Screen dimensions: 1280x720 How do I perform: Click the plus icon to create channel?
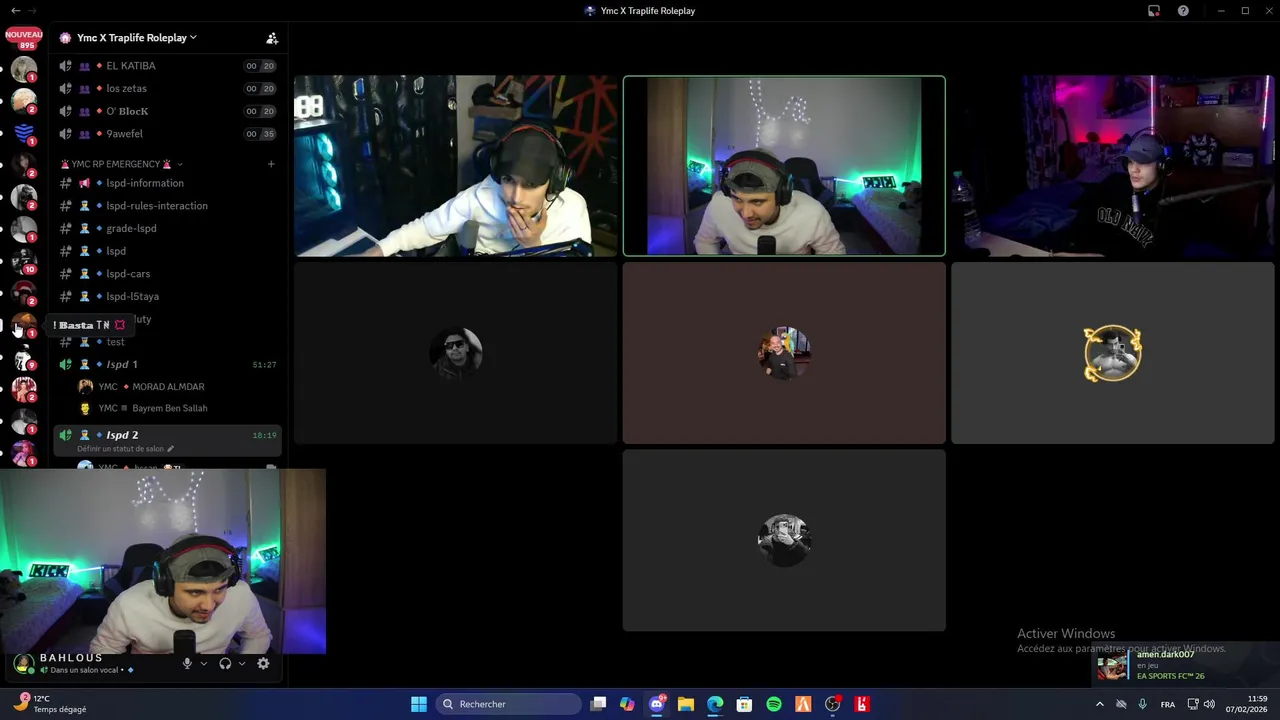(x=271, y=164)
